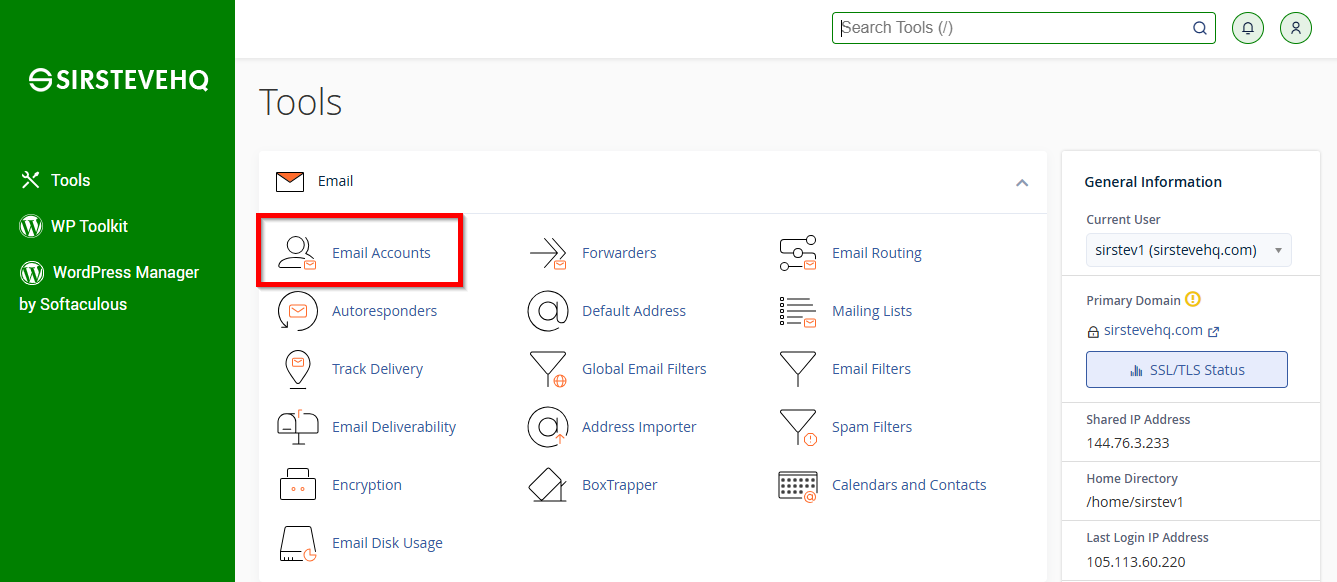Image resolution: width=1337 pixels, height=582 pixels.
Task: Click the SSL/TLS Status button
Action: [x=1187, y=369]
